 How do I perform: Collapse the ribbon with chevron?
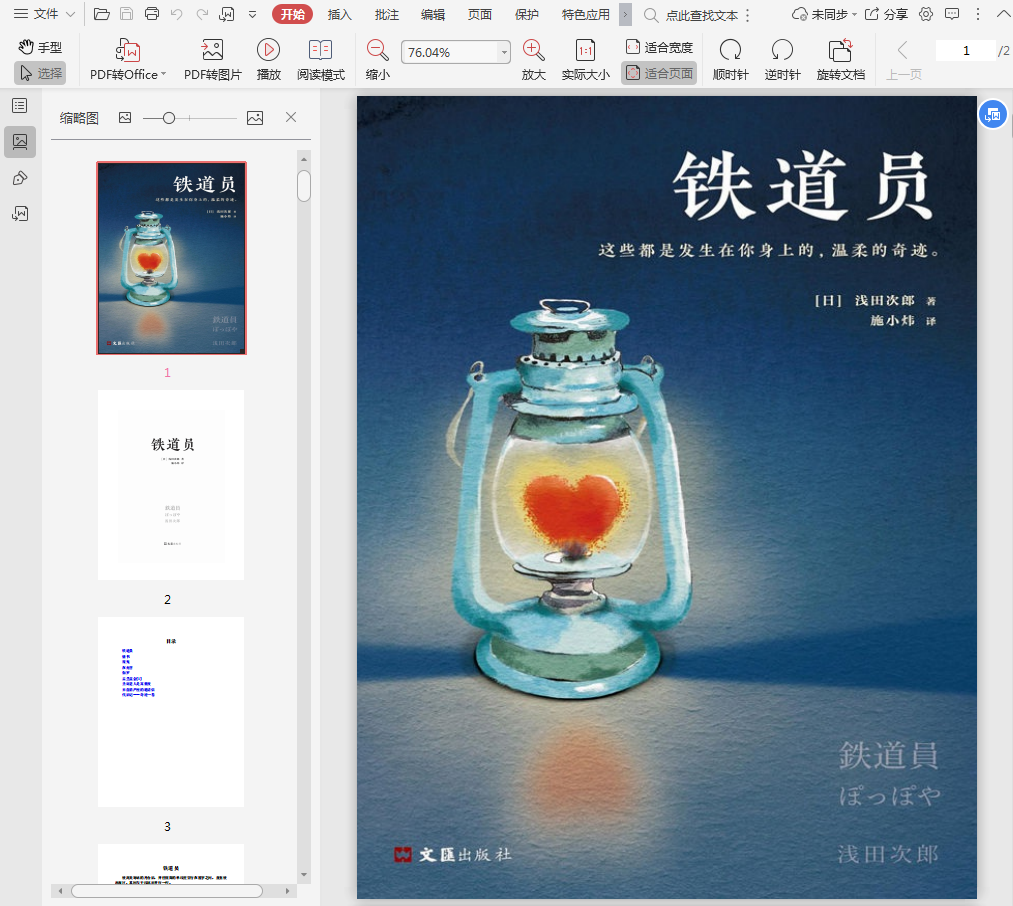(x=1003, y=14)
